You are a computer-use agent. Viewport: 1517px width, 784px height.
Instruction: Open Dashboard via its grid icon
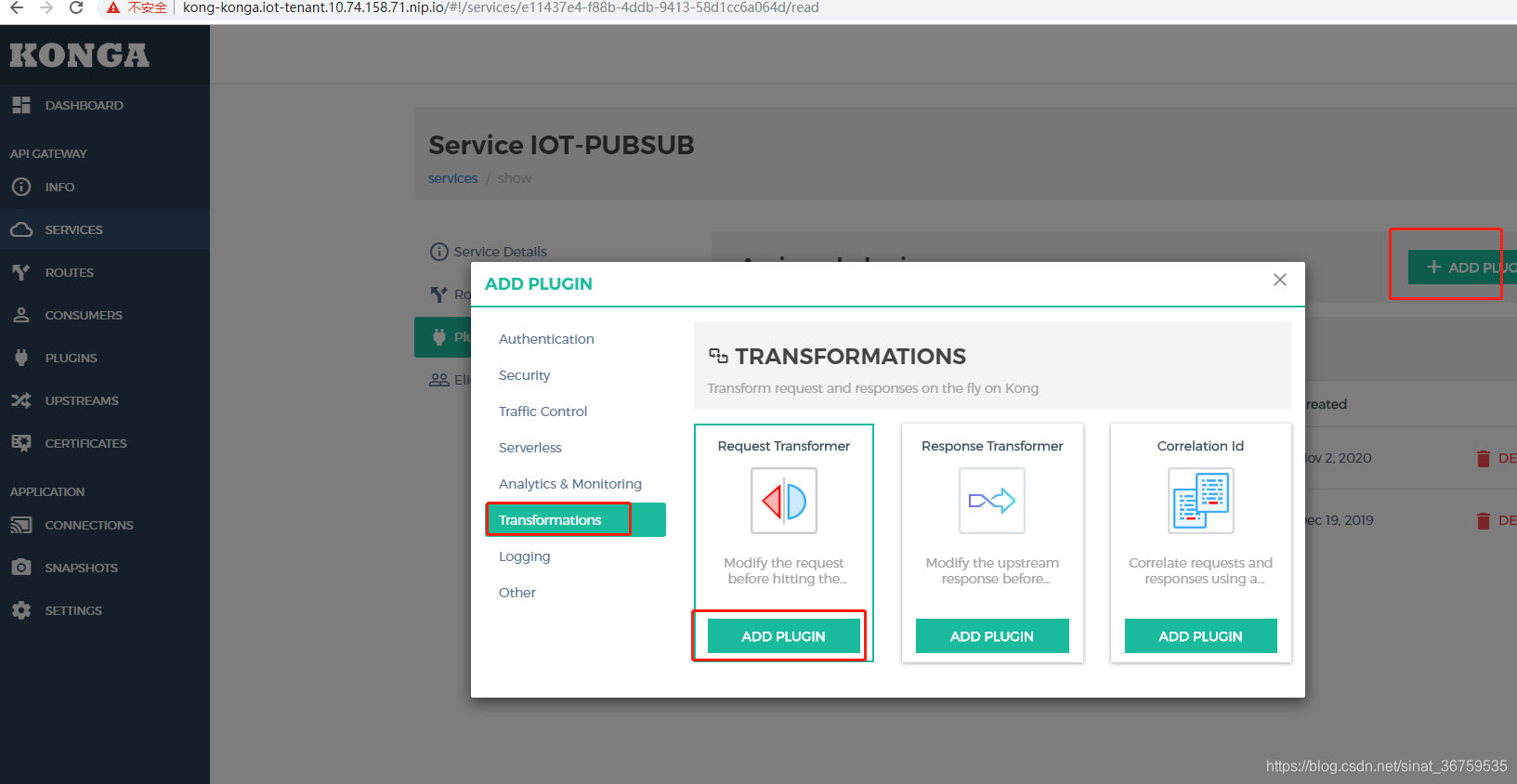(x=21, y=105)
